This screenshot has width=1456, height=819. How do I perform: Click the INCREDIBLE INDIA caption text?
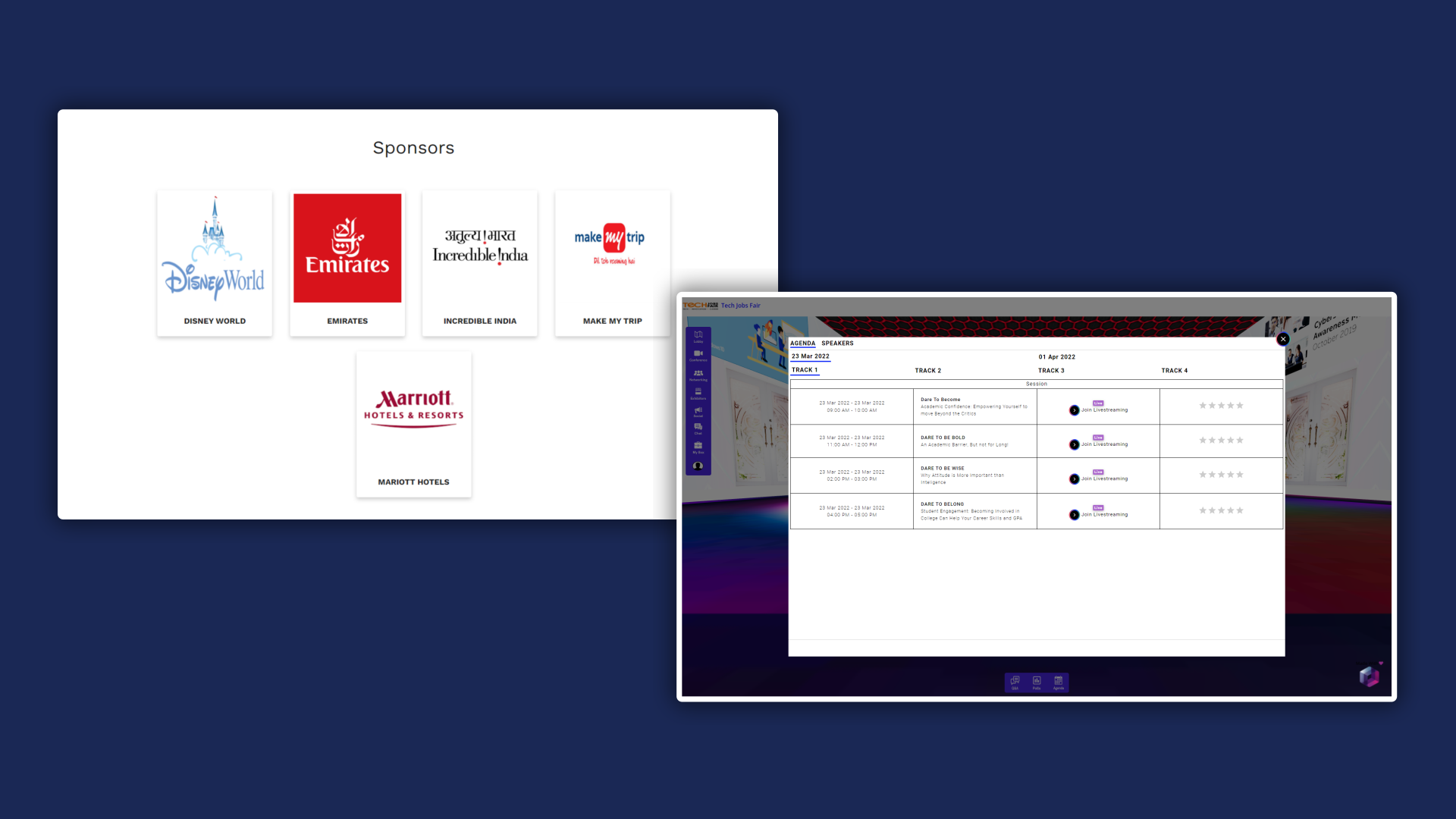pos(480,322)
